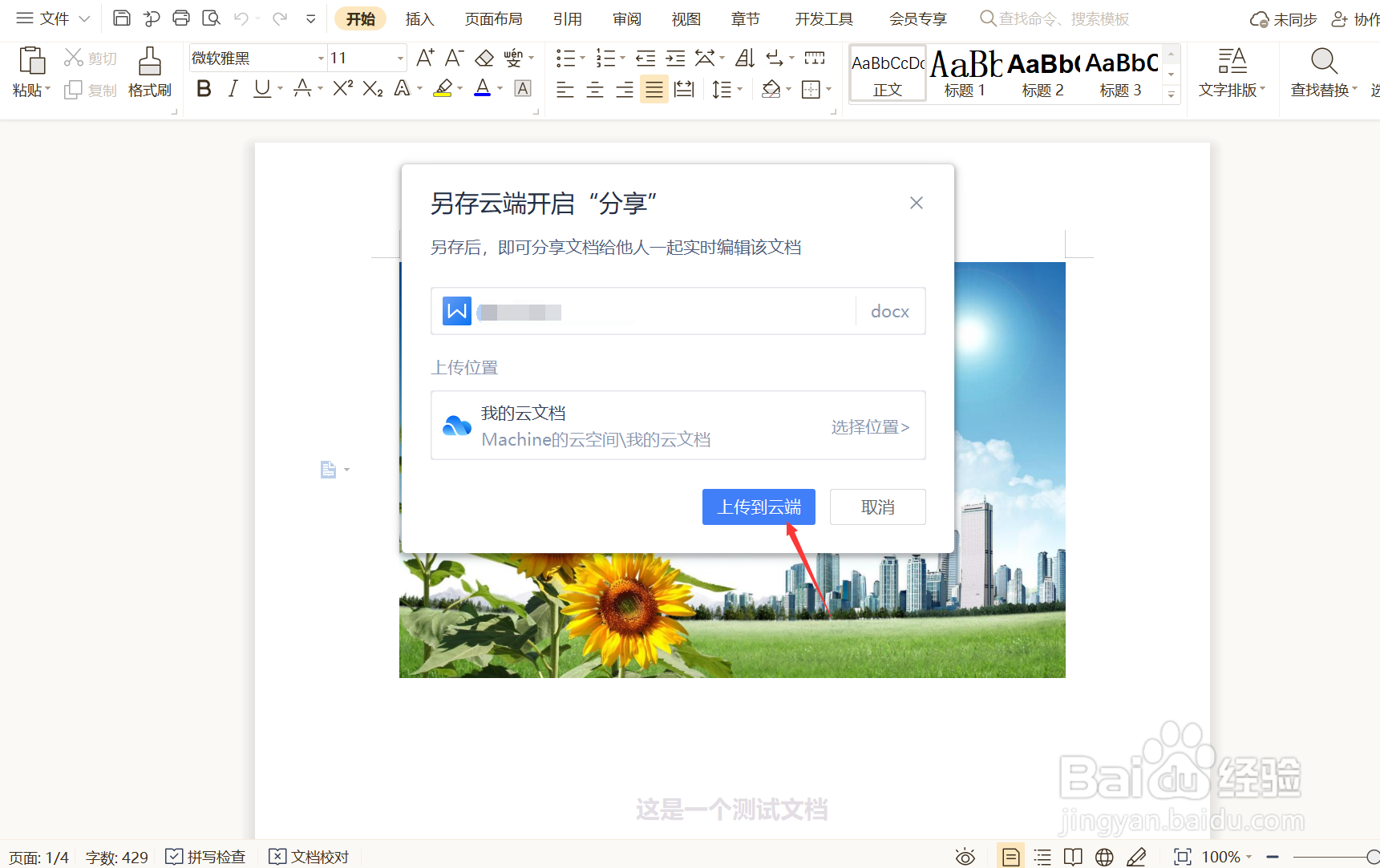This screenshot has height=868, width=1380.
Task: Toggle page layout view in status bar
Action: point(1011,857)
